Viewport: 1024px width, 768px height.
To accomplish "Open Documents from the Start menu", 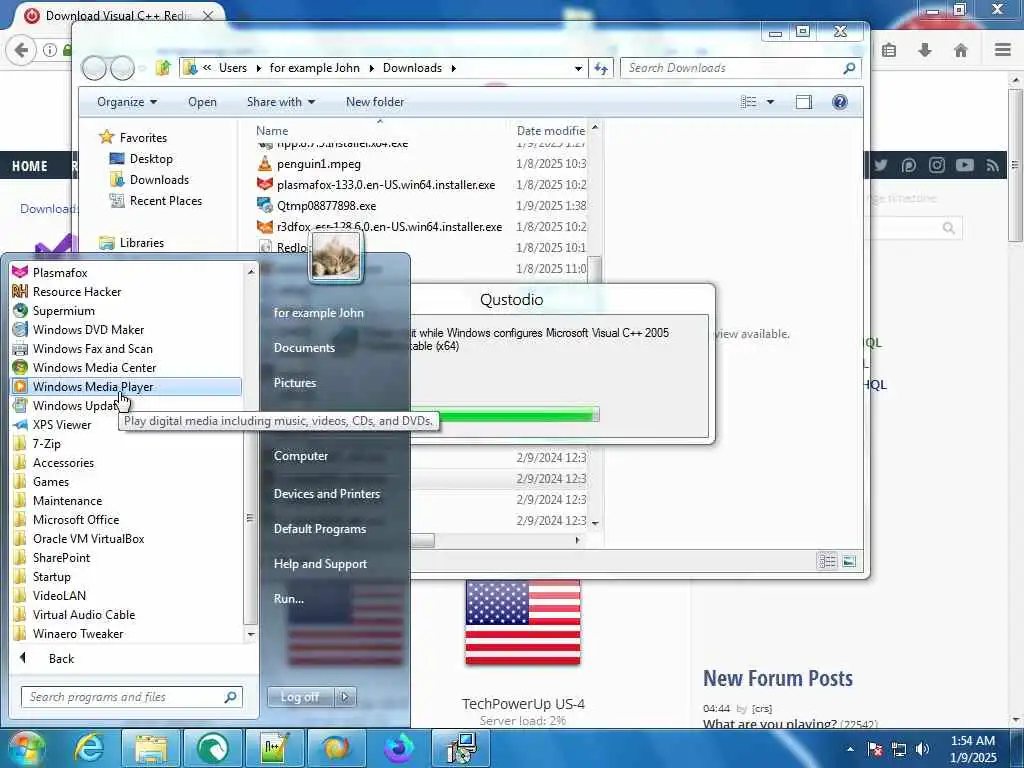I will coord(304,348).
